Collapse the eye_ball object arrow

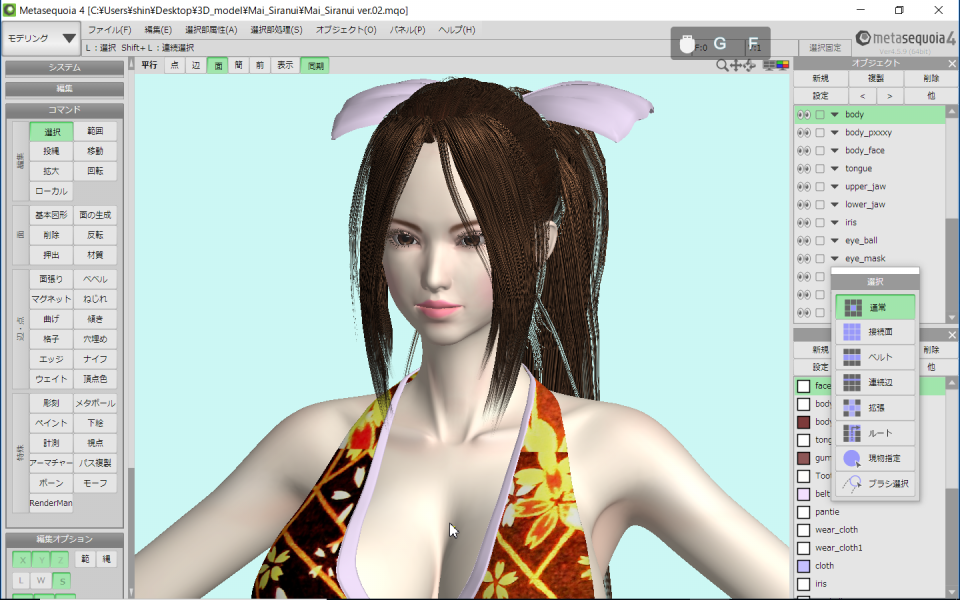click(x=834, y=241)
